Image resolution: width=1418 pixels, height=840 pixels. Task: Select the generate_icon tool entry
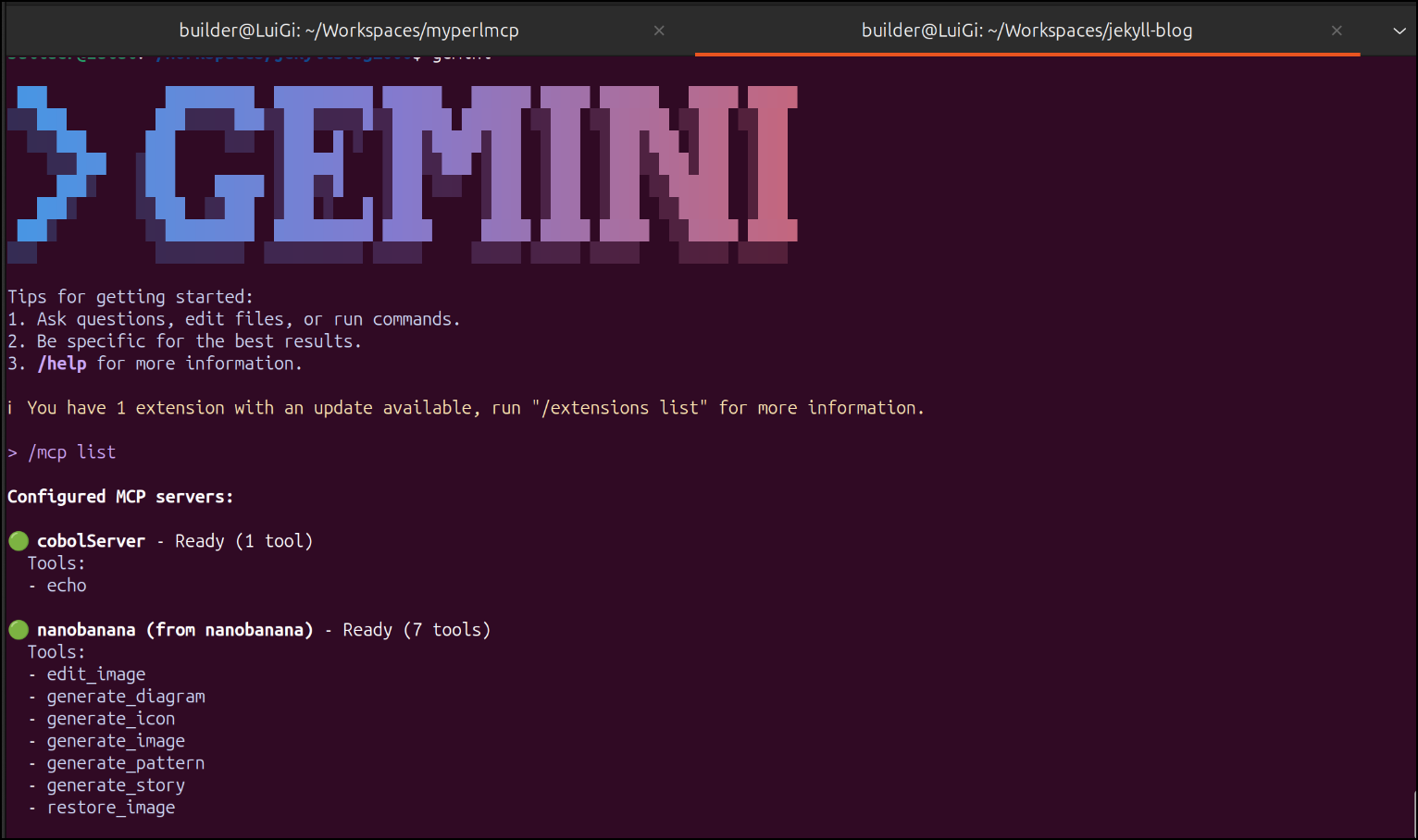pyautogui.click(x=111, y=719)
